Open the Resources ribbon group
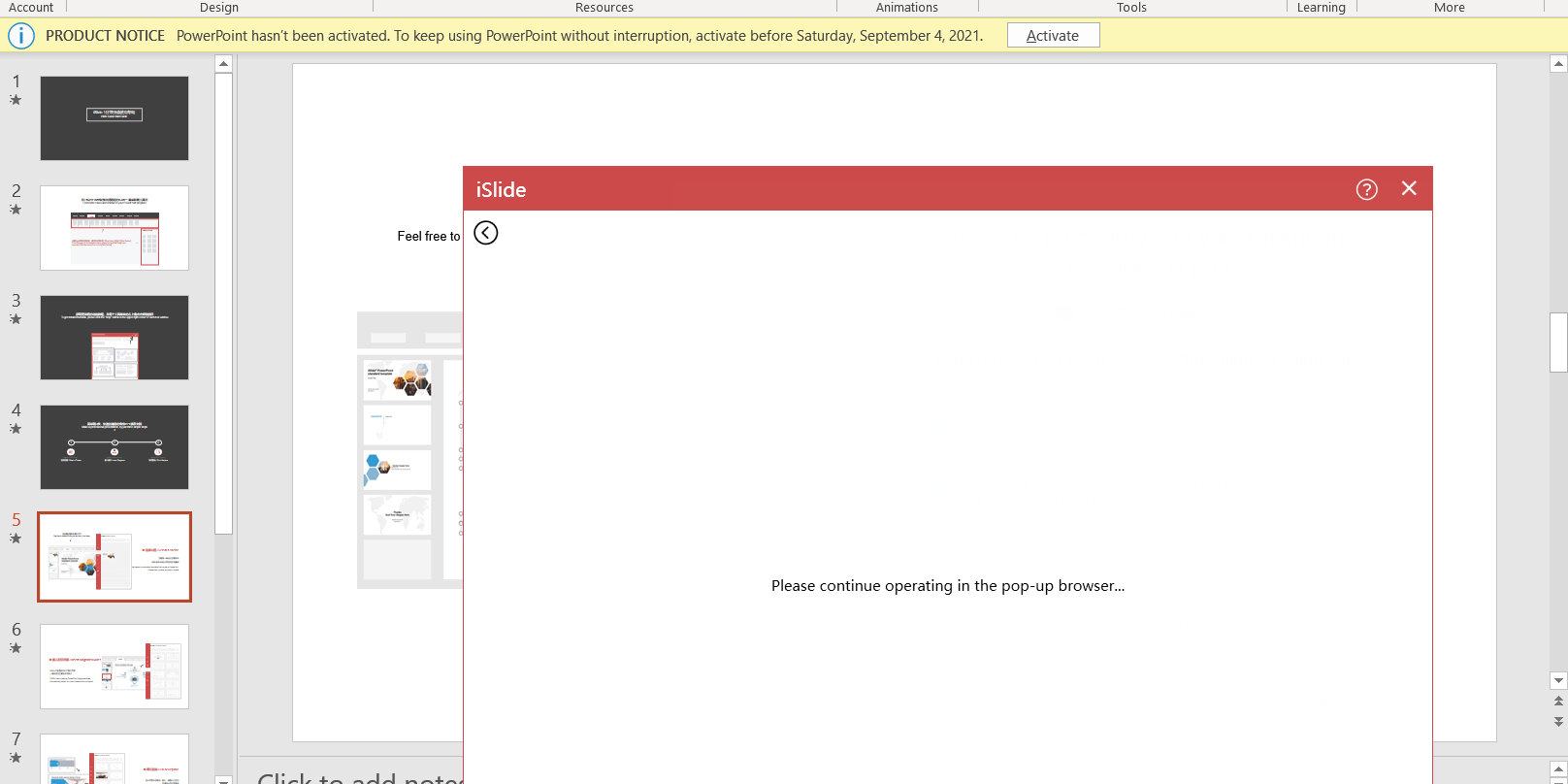The height and width of the screenshot is (784, 1568). (x=604, y=7)
